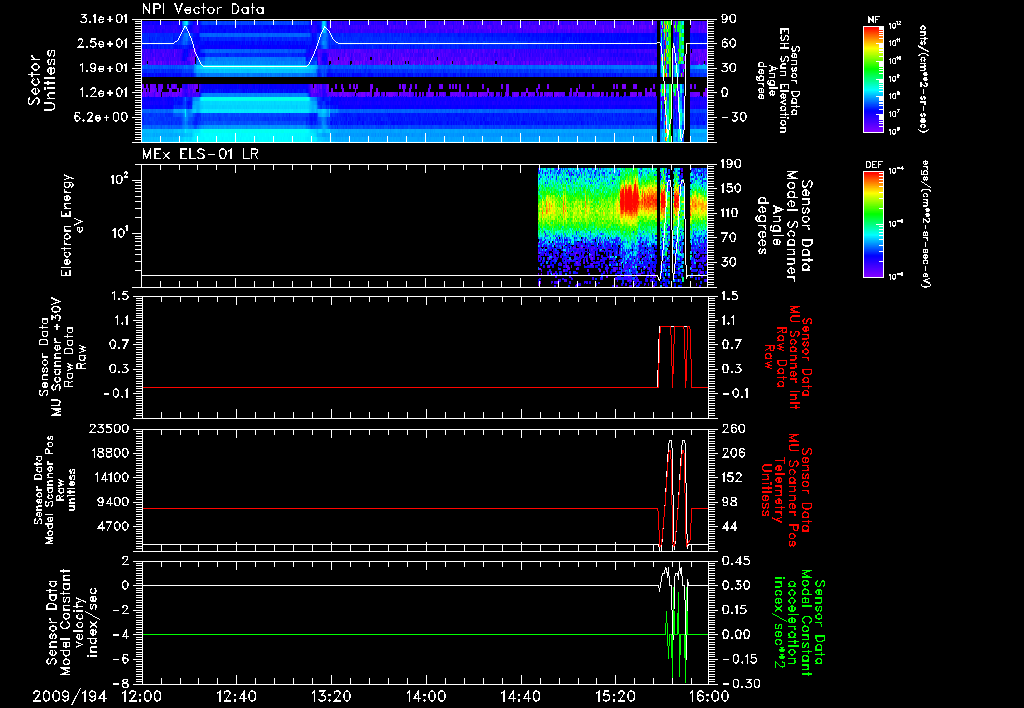Click the 'MU Scanner +30V Raw Data' axis title
Image resolution: width=1024 pixels, height=708 pixels.
tap(62, 357)
